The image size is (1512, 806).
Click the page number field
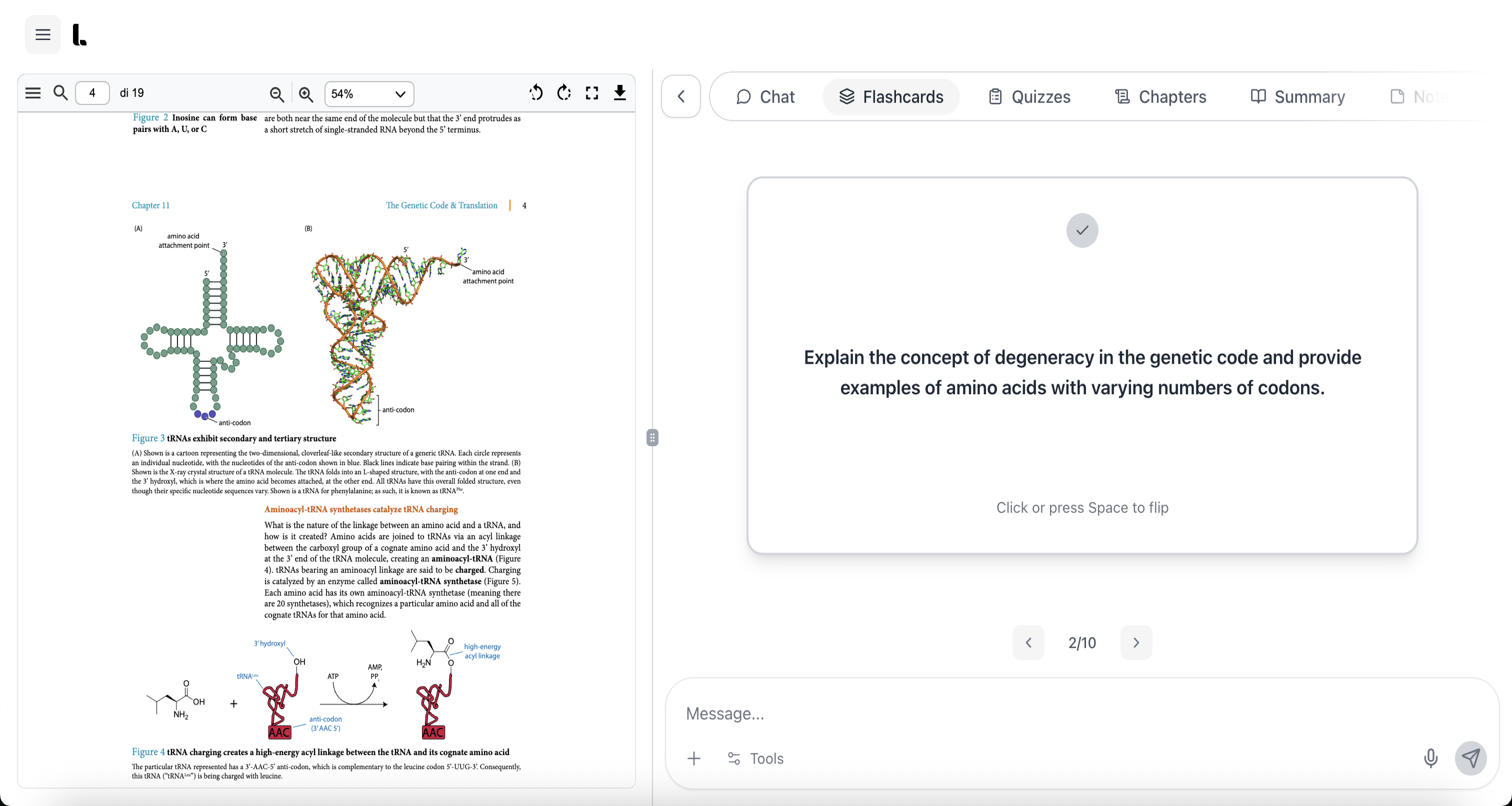[92, 92]
